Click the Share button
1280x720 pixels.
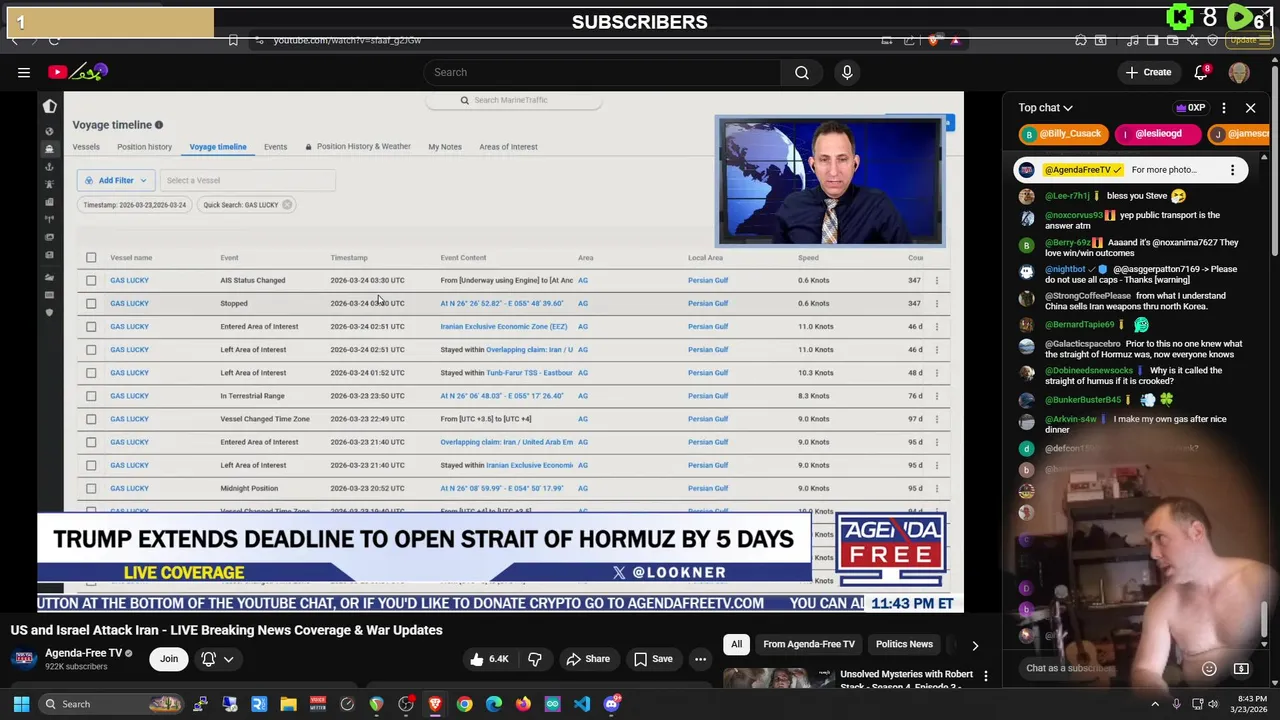point(588,659)
